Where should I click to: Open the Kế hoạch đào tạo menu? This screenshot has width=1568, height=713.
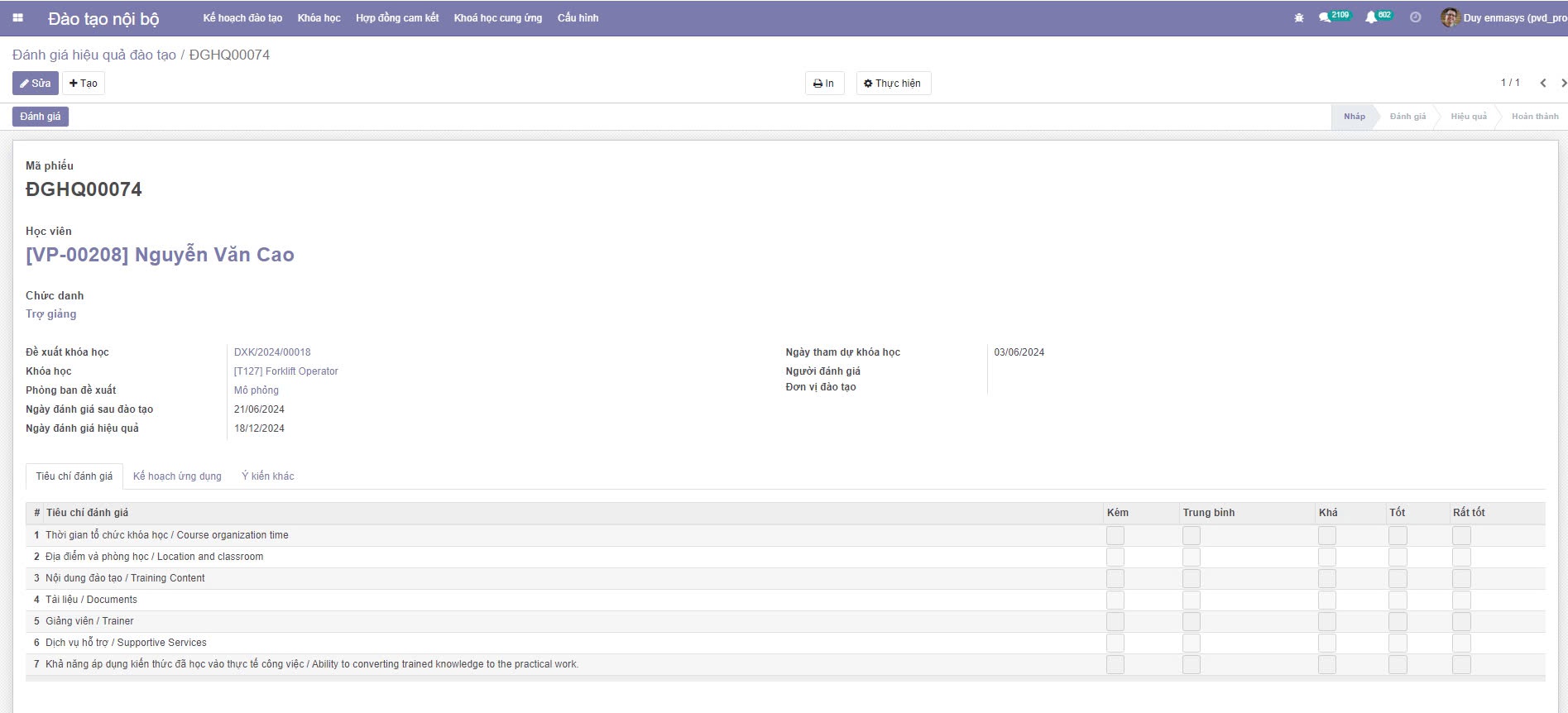pyautogui.click(x=242, y=17)
